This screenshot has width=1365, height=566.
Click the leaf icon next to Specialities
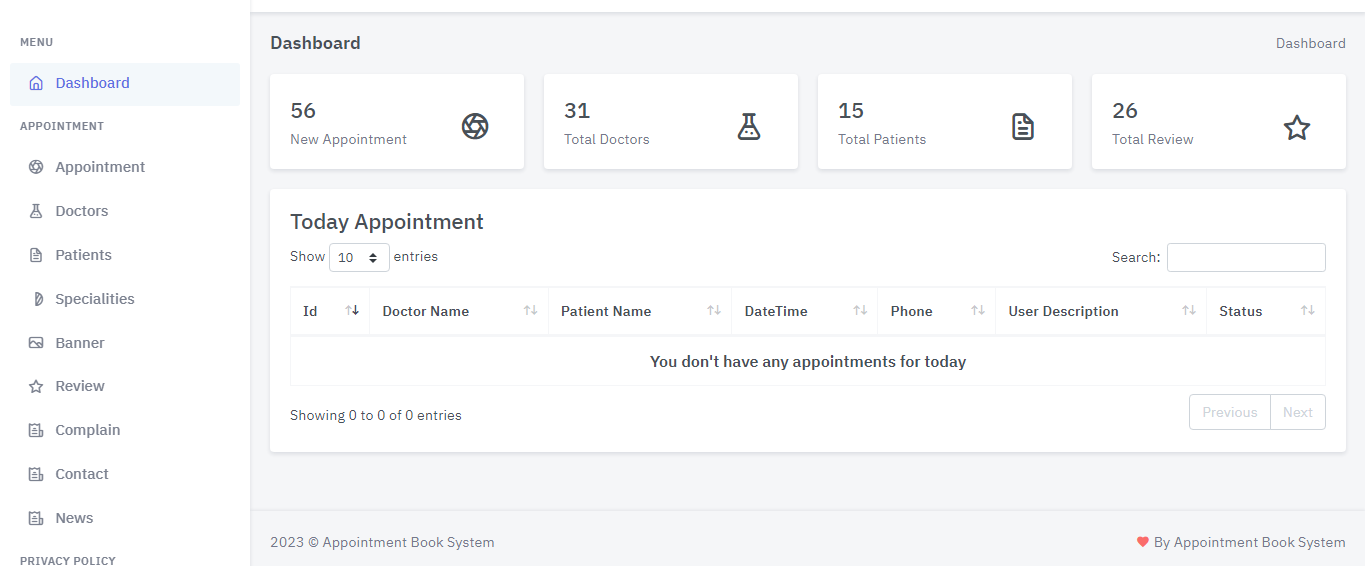37,299
